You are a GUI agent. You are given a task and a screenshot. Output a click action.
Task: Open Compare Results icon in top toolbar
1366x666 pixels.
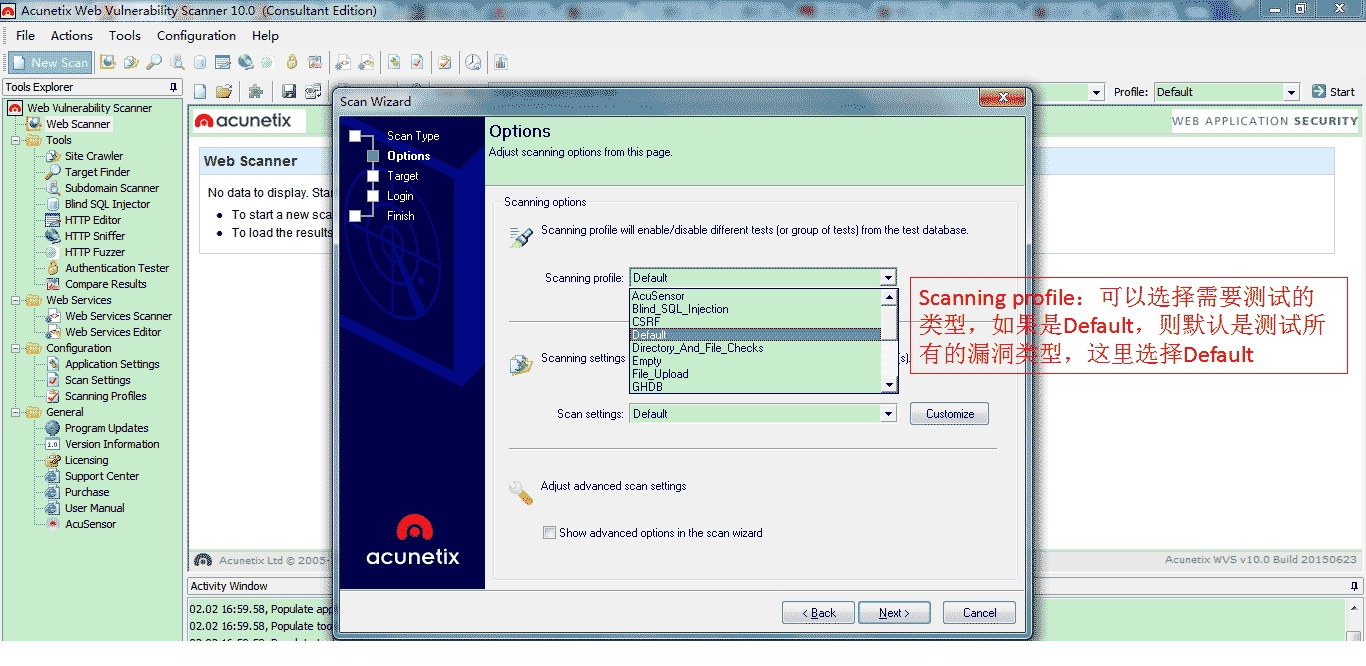[315, 62]
